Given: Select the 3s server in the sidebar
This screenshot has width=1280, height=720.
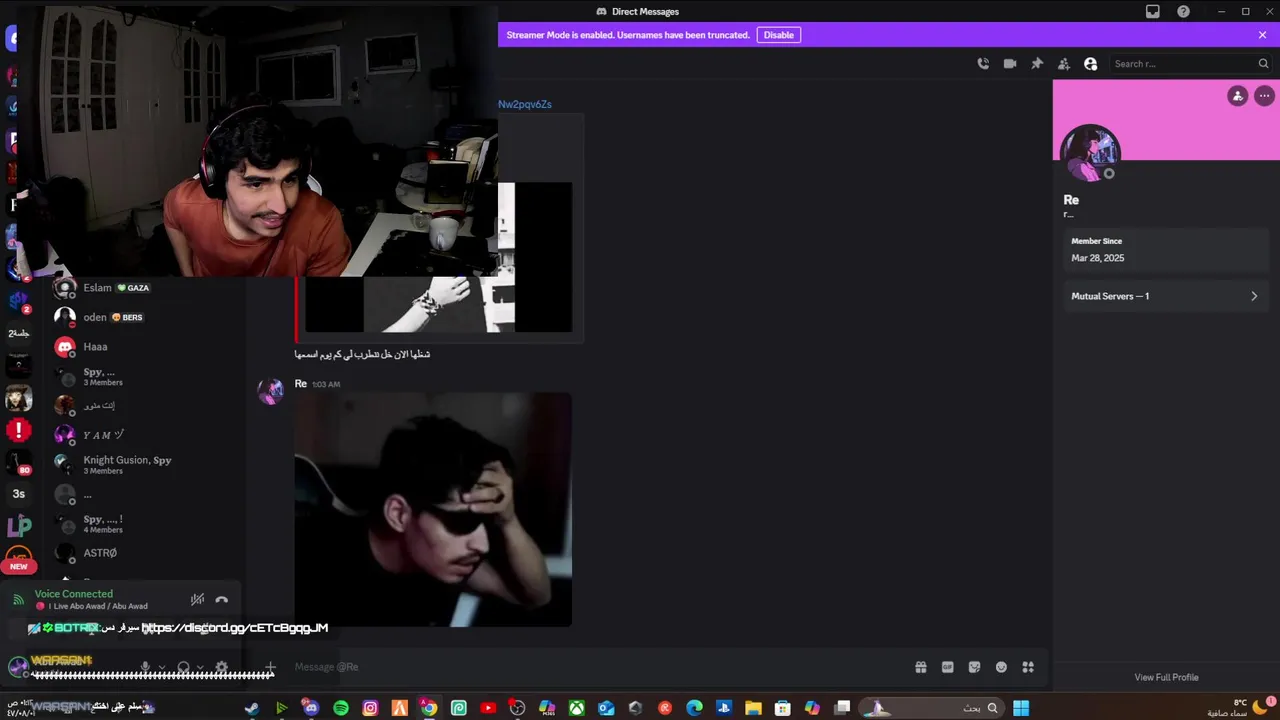Looking at the screenshot, I should tap(19, 494).
